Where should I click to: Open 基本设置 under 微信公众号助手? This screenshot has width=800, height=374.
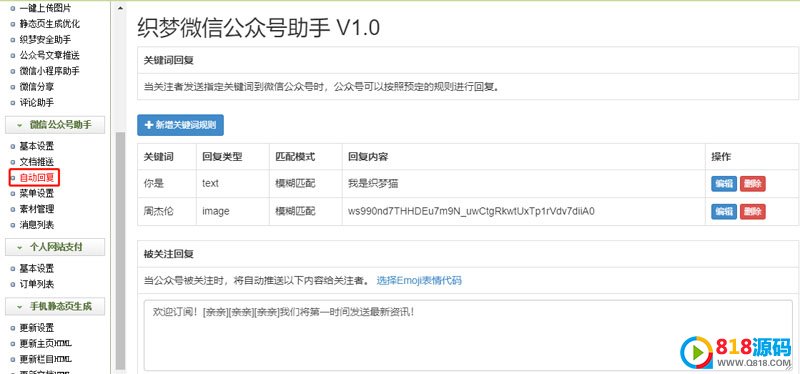[x=37, y=146]
